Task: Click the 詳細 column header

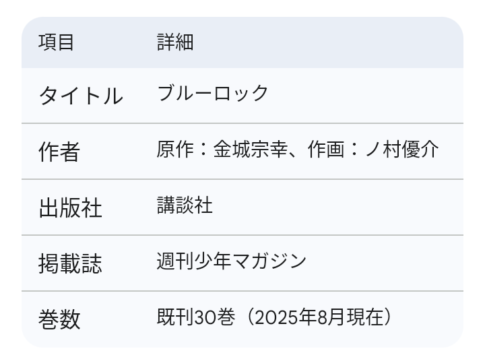Action: [x=175, y=43]
